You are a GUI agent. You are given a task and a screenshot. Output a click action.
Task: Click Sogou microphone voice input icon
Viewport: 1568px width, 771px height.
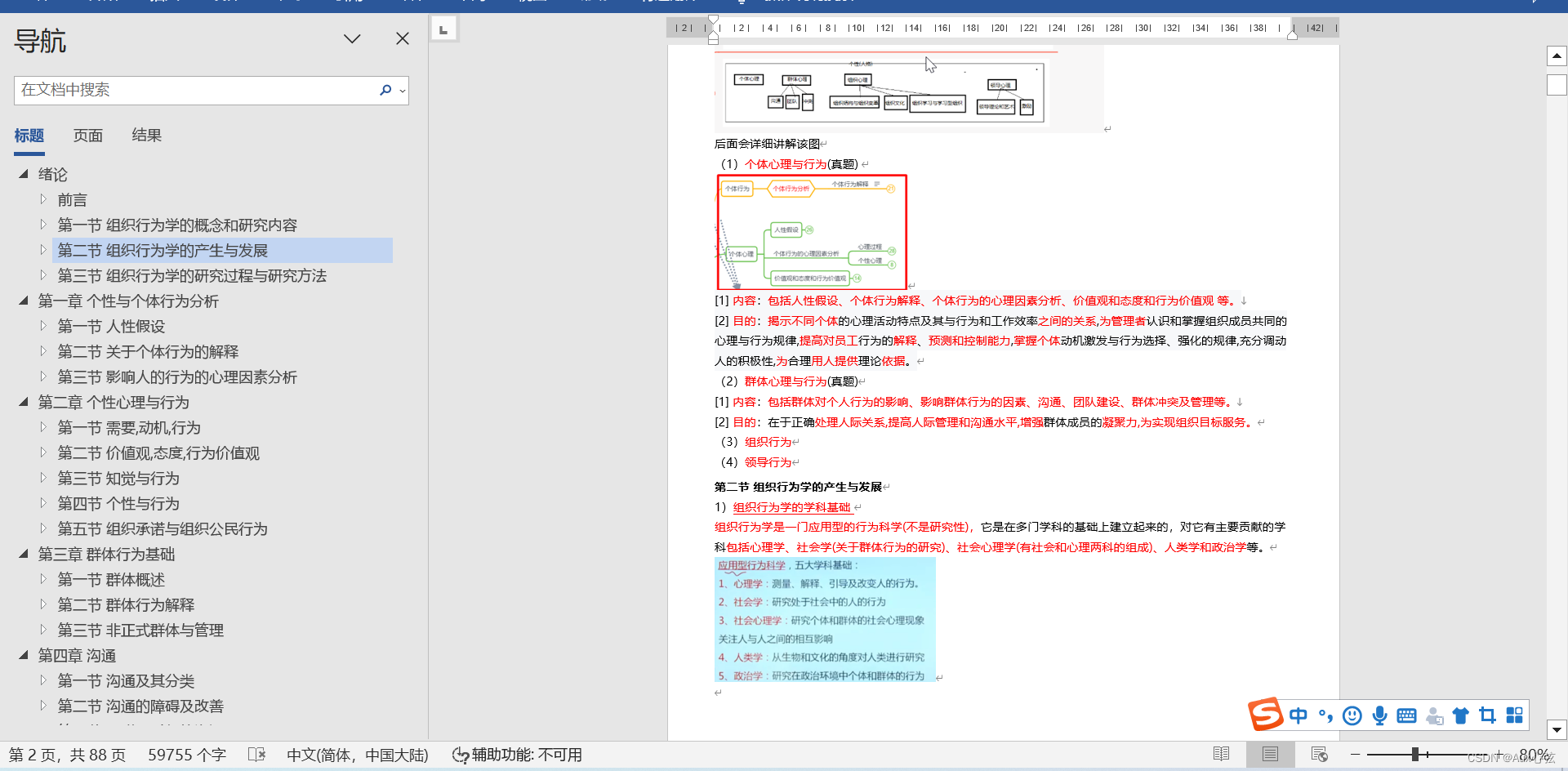[x=1379, y=715]
